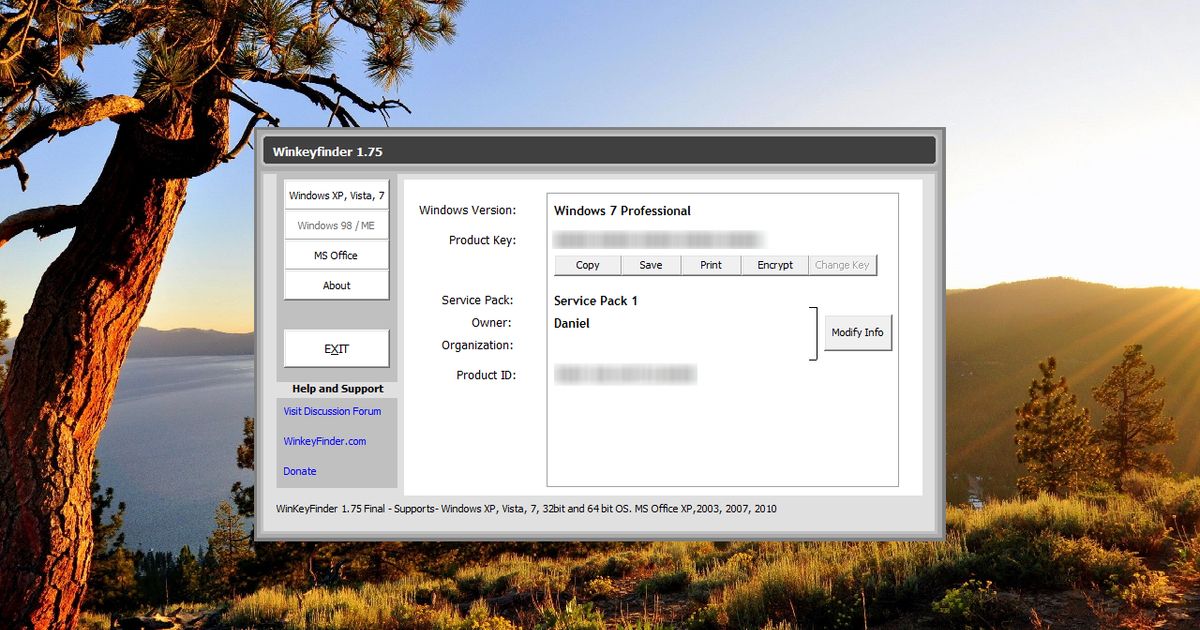Click the Windows Version label
Screen dimensions: 1200x630
pyautogui.click(x=467, y=210)
